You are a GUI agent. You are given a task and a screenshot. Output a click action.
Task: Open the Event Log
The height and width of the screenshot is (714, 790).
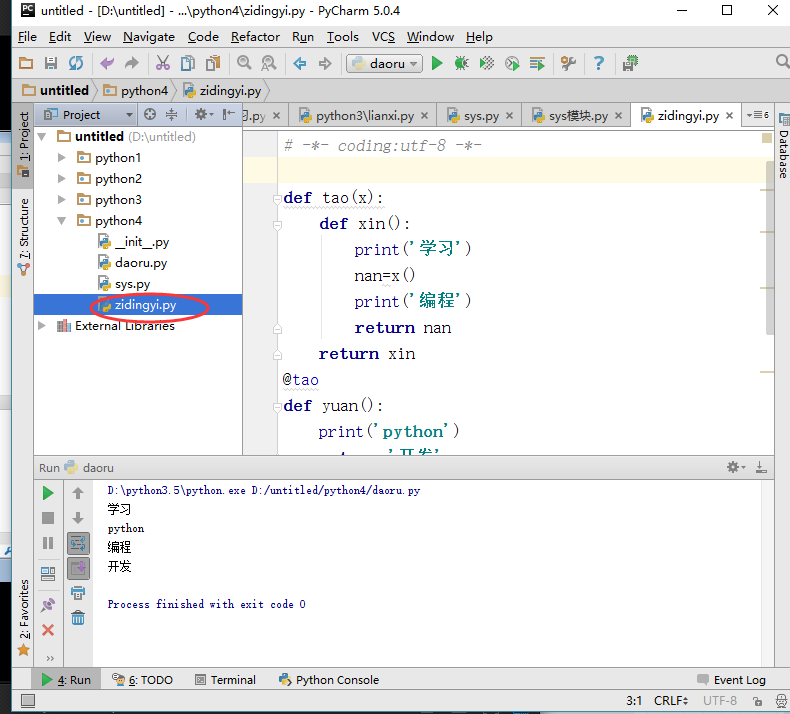pyautogui.click(x=731, y=680)
